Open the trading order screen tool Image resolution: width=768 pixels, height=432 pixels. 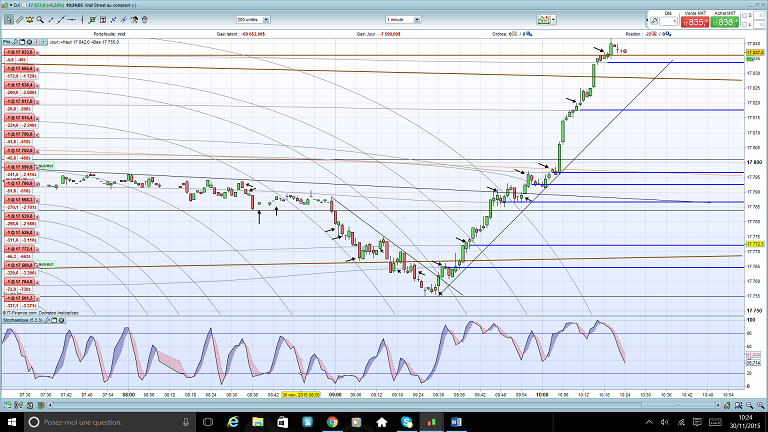92,20
